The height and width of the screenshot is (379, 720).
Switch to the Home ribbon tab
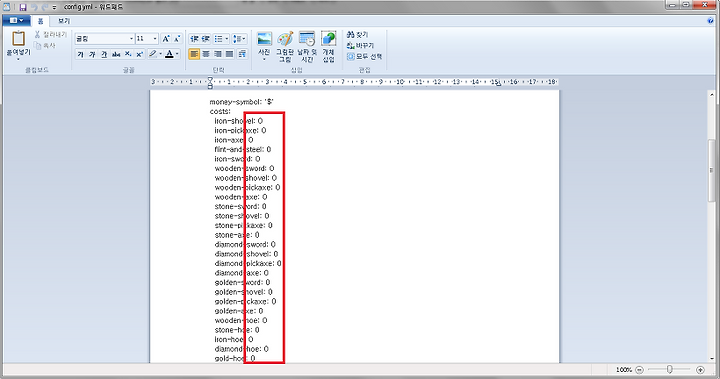[40, 21]
